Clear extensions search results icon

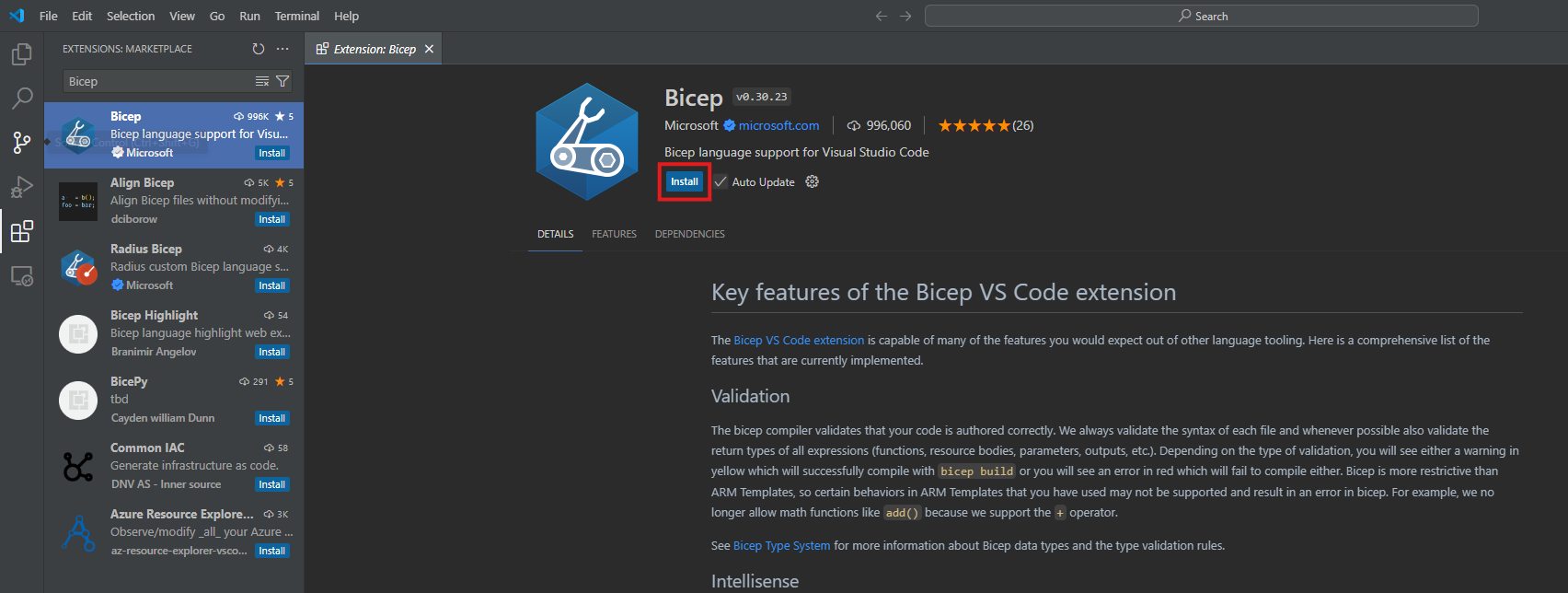(262, 82)
